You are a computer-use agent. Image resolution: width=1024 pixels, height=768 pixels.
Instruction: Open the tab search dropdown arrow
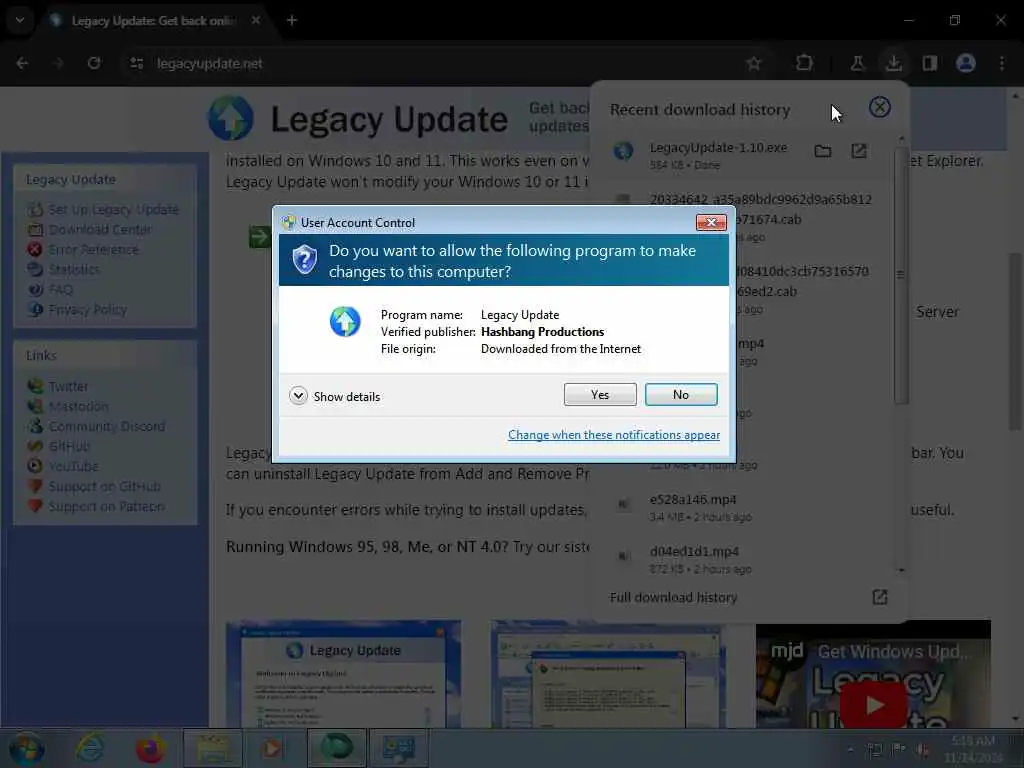[x=20, y=20]
